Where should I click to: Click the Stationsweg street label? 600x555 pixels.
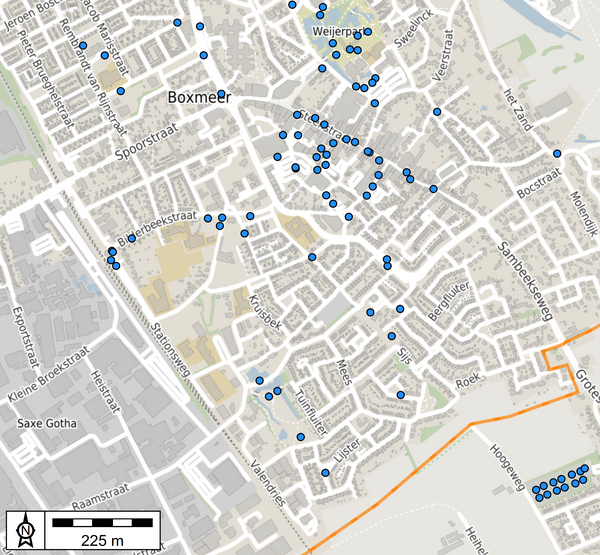pyautogui.click(x=170, y=350)
